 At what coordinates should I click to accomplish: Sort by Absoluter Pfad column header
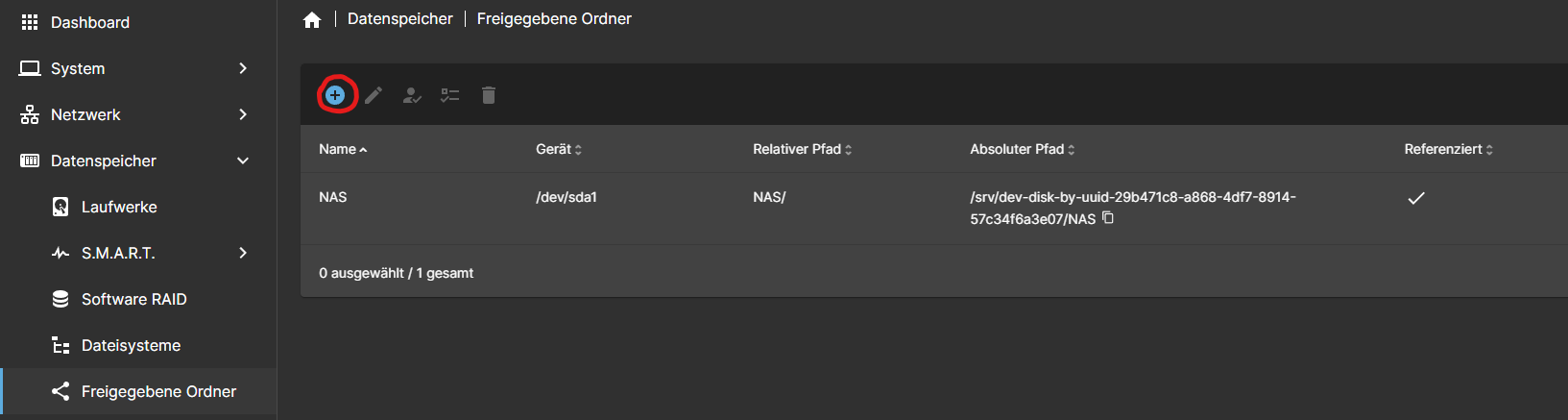click(1017, 149)
